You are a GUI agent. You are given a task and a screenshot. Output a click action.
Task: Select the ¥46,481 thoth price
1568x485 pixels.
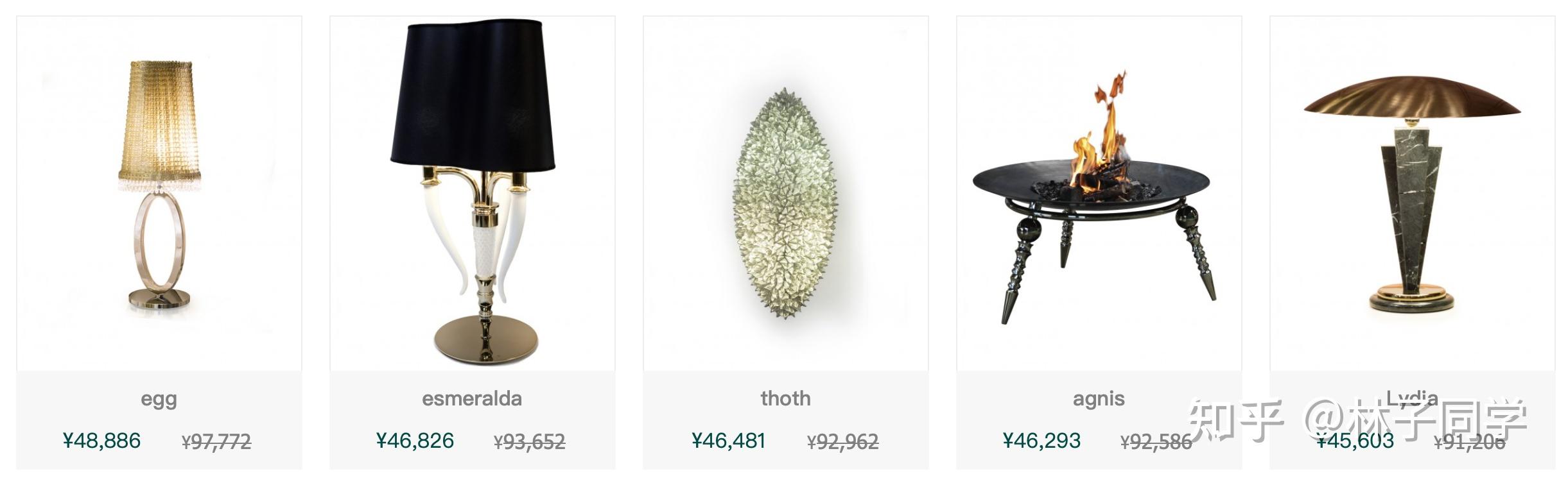pos(729,441)
